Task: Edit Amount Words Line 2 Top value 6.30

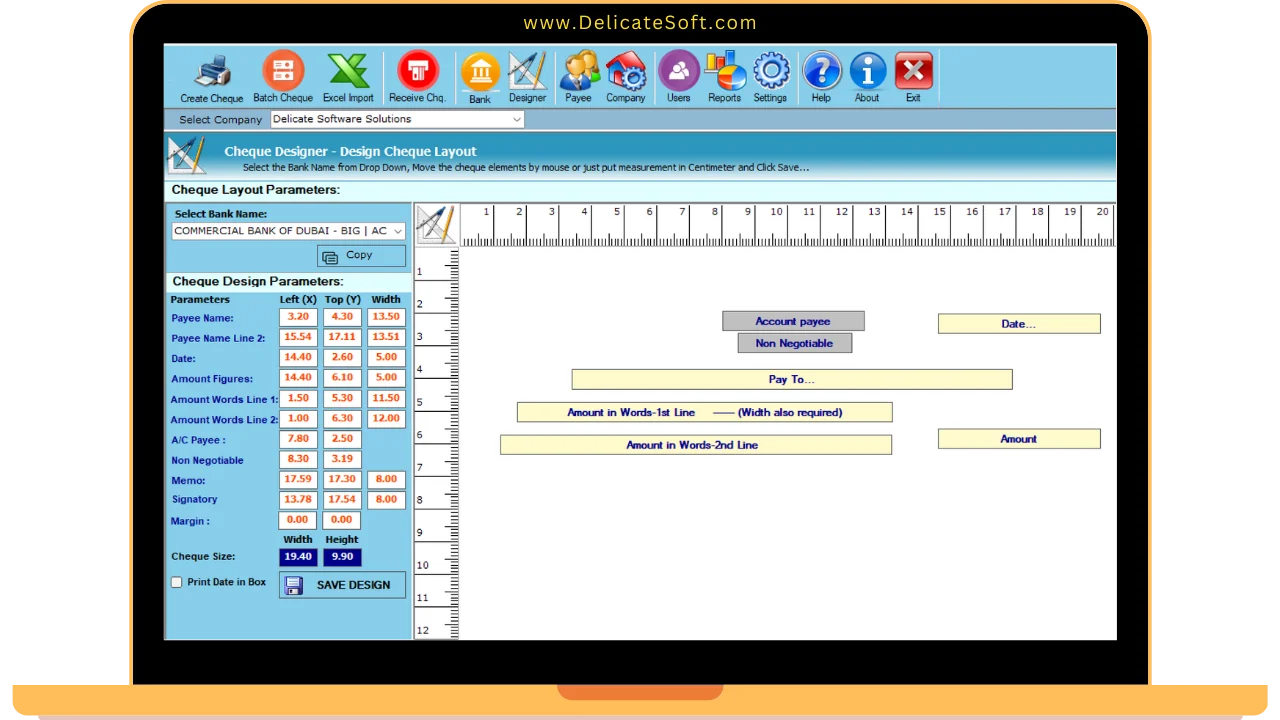Action: pyautogui.click(x=342, y=419)
